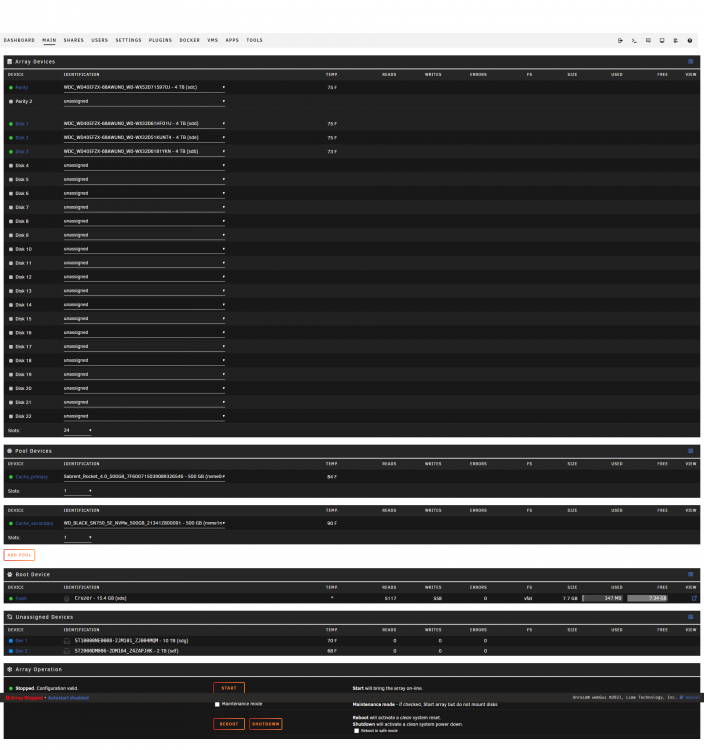Open Cache_primary device dropdown
Viewport: 704px width, 750px height.
(x=144, y=476)
